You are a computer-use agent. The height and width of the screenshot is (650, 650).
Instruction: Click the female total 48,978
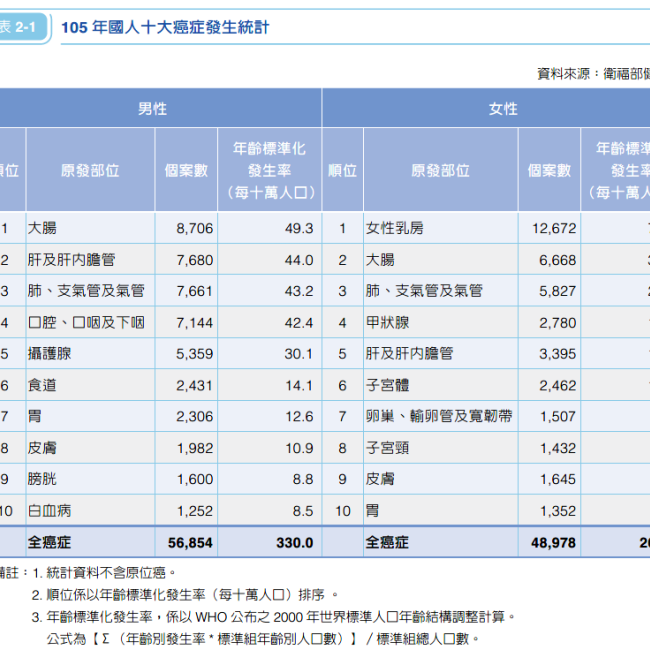point(553,543)
